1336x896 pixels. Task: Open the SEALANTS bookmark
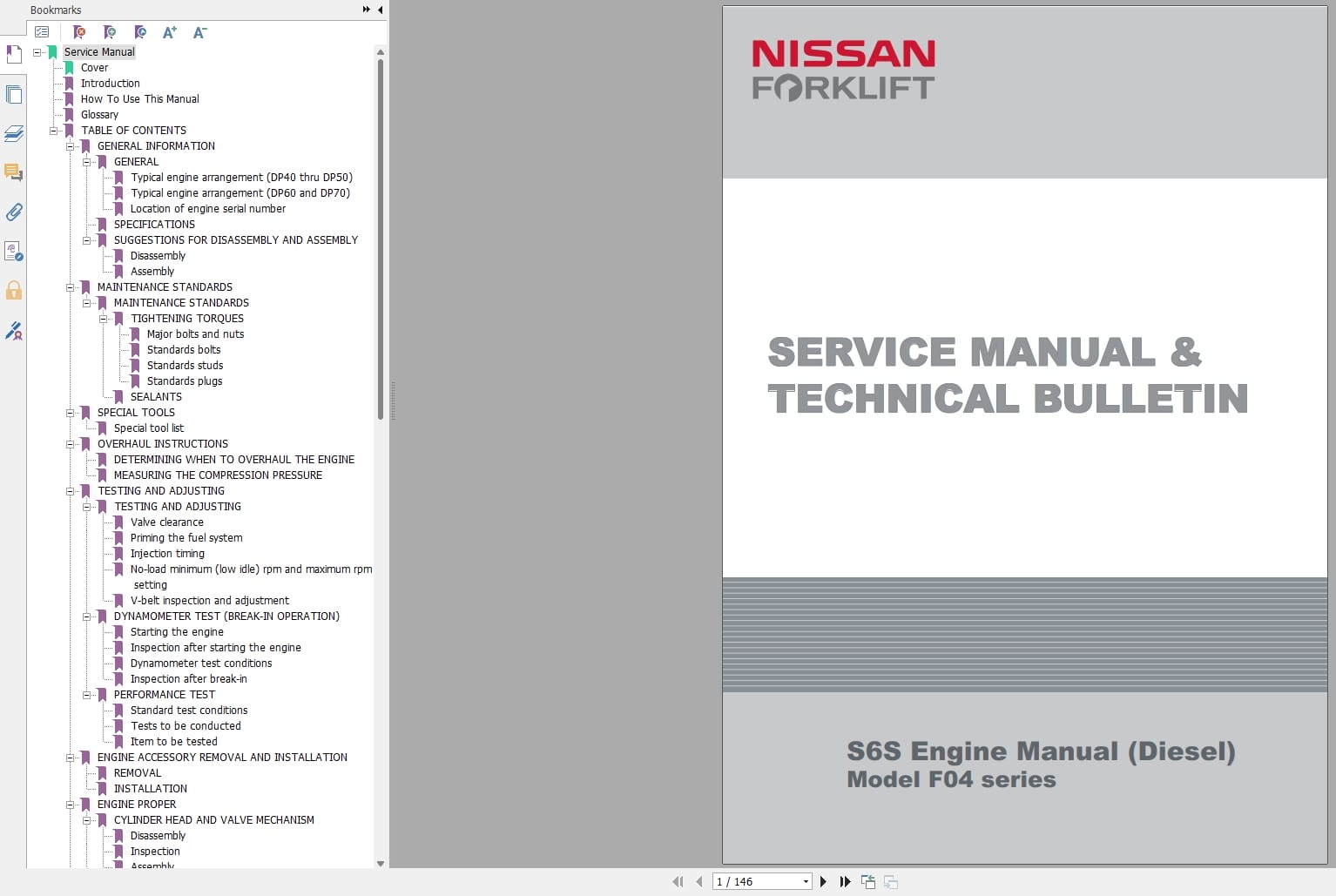pyautogui.click(x=156, y=397)
